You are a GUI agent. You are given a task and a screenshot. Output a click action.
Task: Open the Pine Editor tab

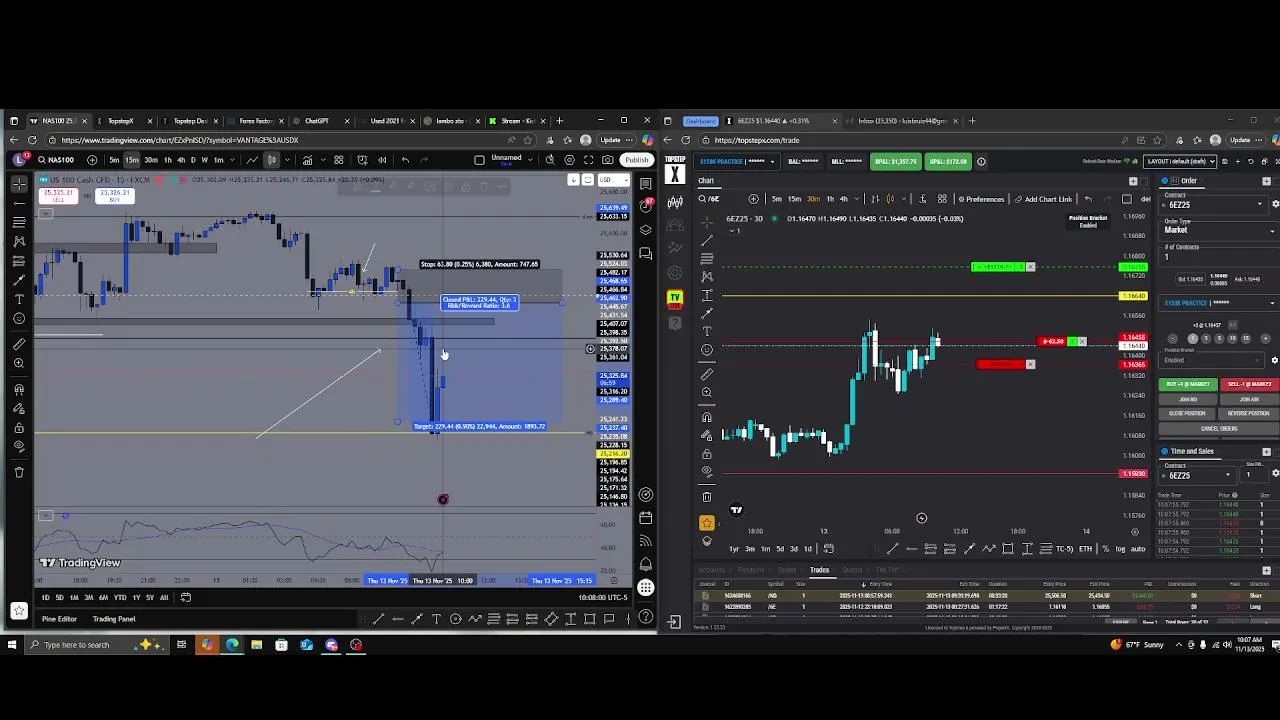tap(59, 619)
